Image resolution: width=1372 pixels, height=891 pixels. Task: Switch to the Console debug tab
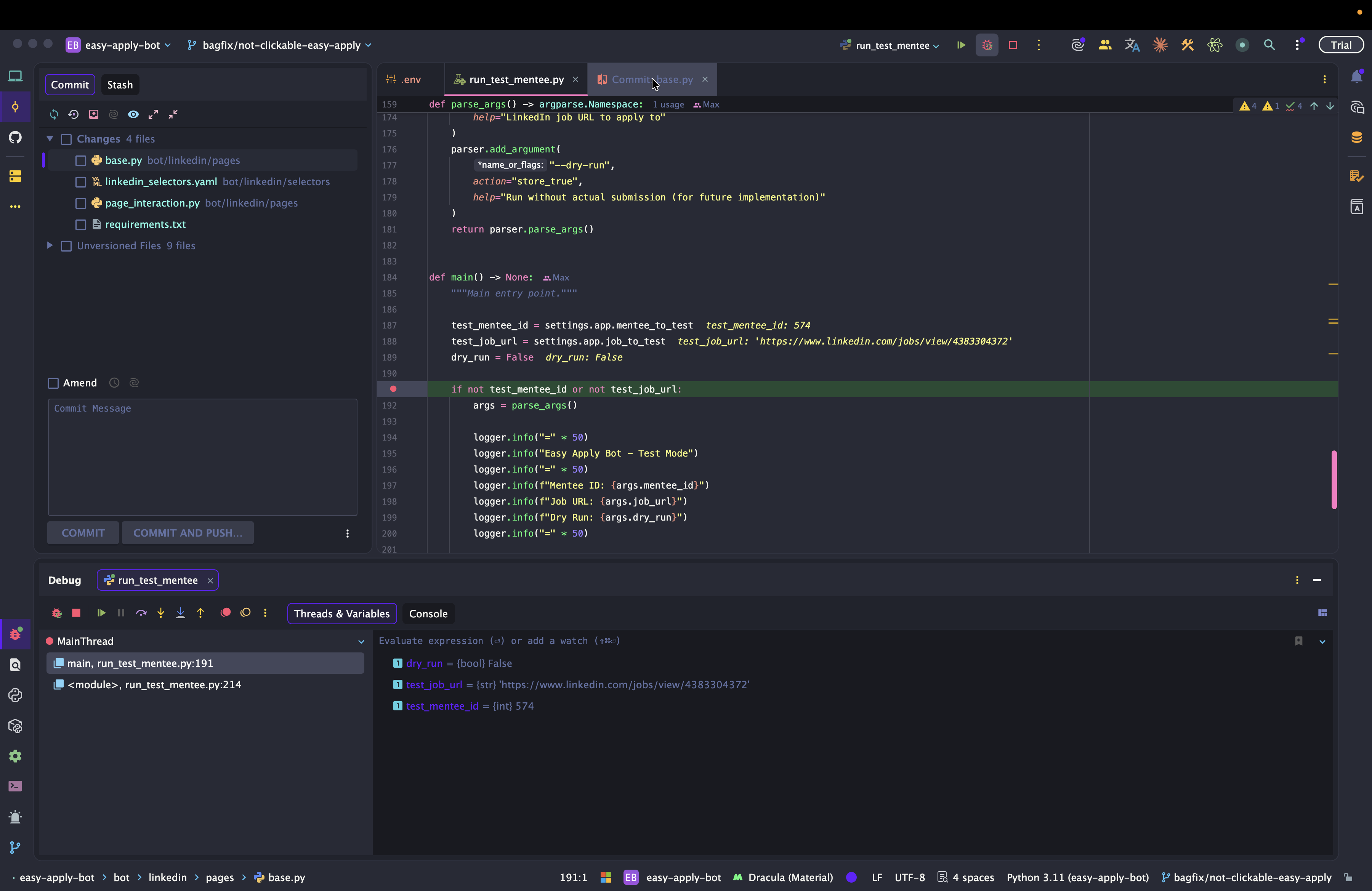coord(428,613)
